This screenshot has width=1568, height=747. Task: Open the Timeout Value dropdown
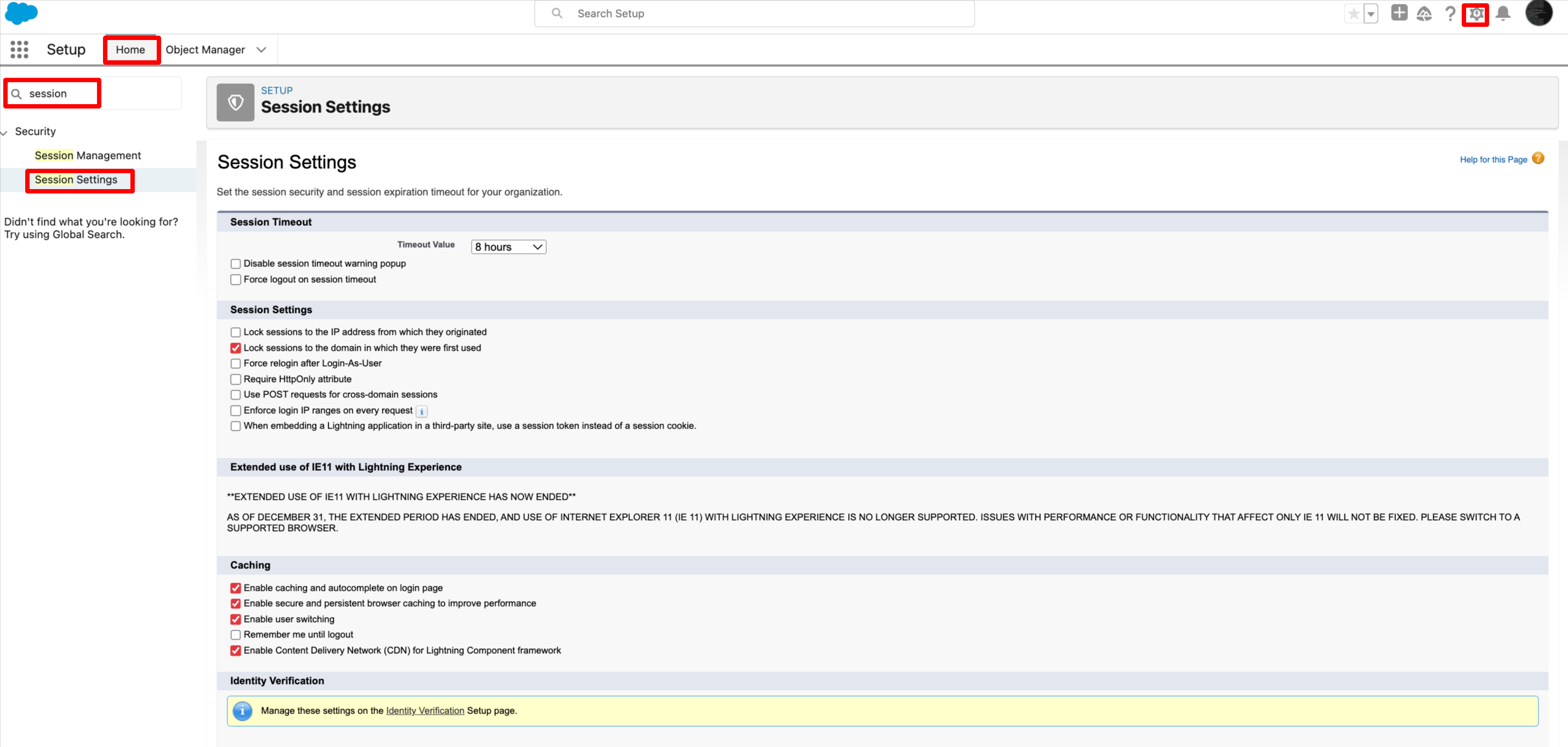pos(508,247)
